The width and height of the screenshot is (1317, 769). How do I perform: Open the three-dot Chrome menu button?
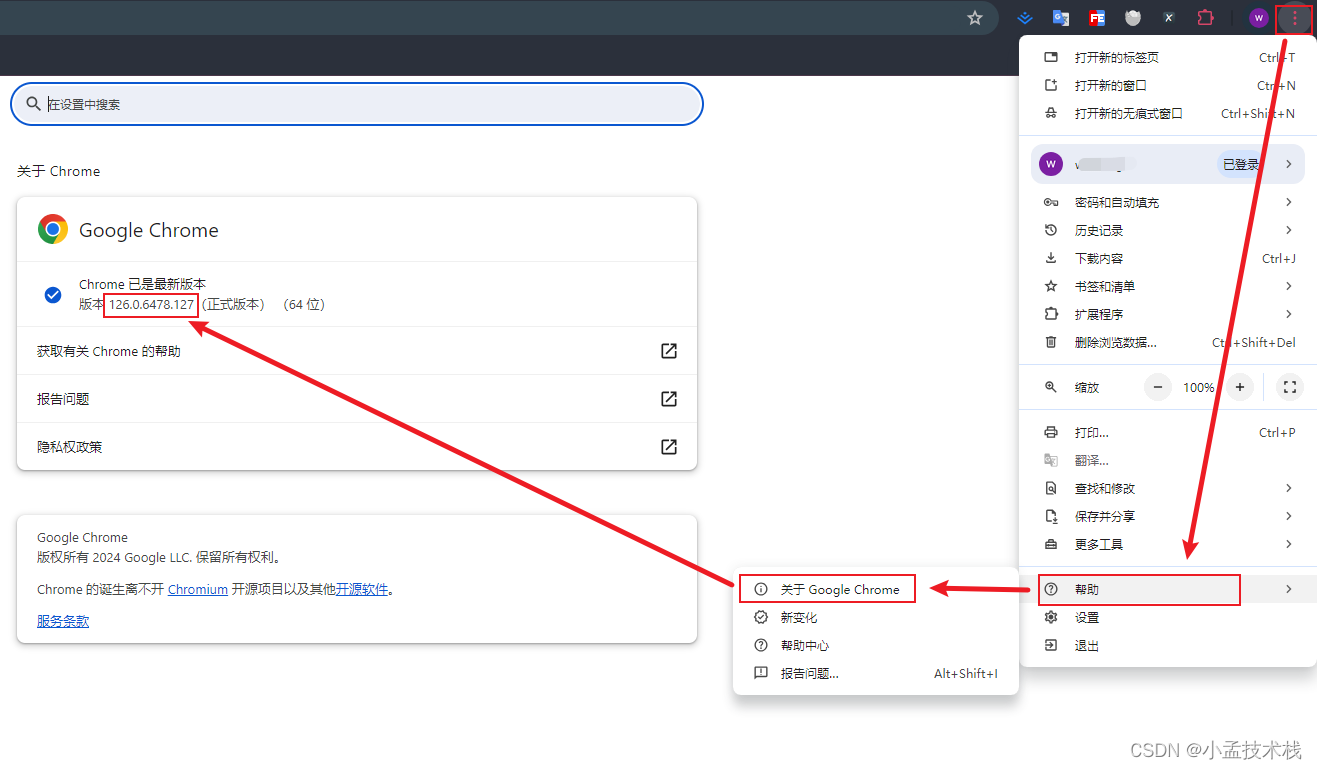(x=1295, y=18)
